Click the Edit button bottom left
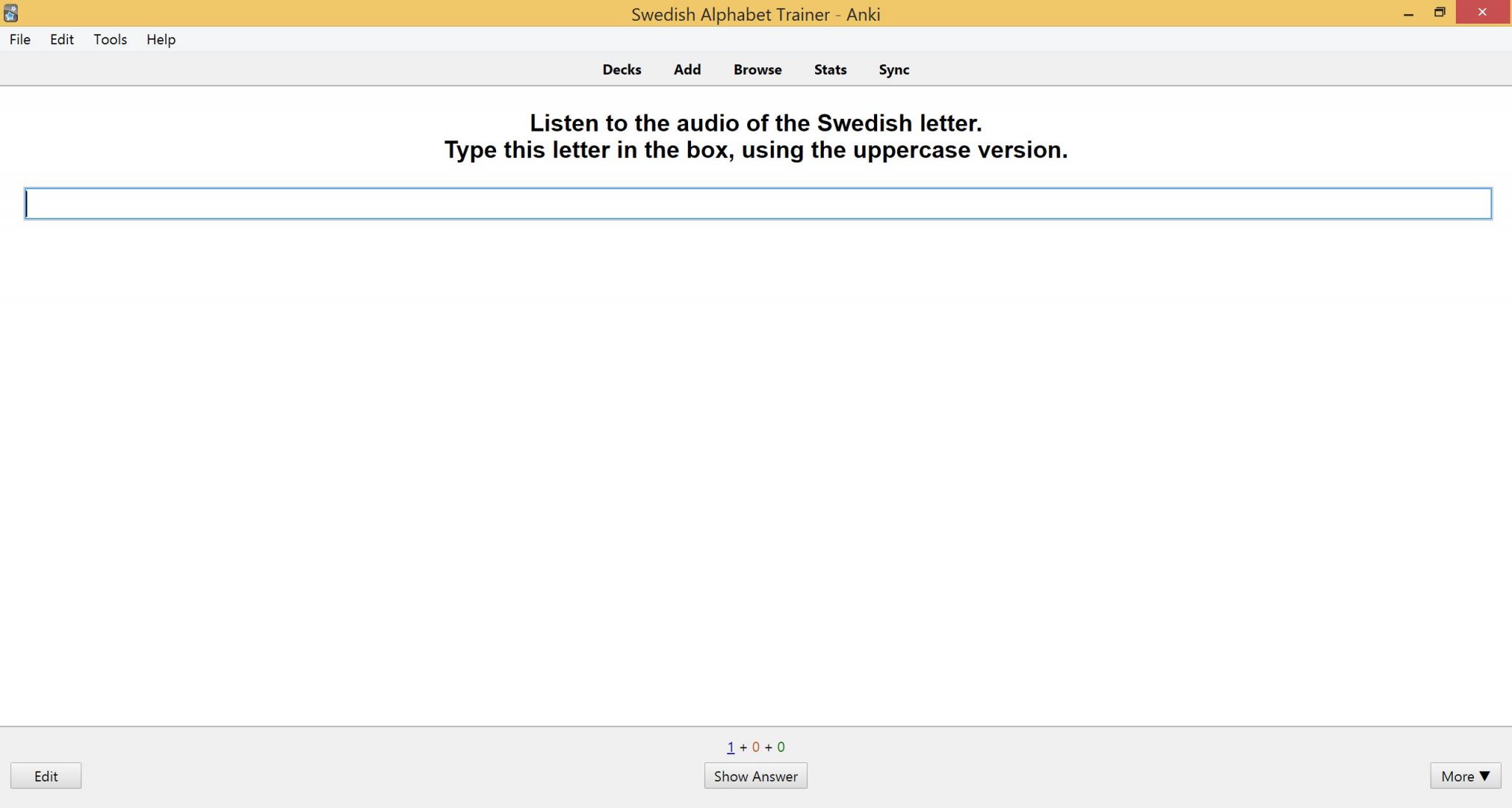The width and height of the screenshot is (1512, 808). [46, 776]
